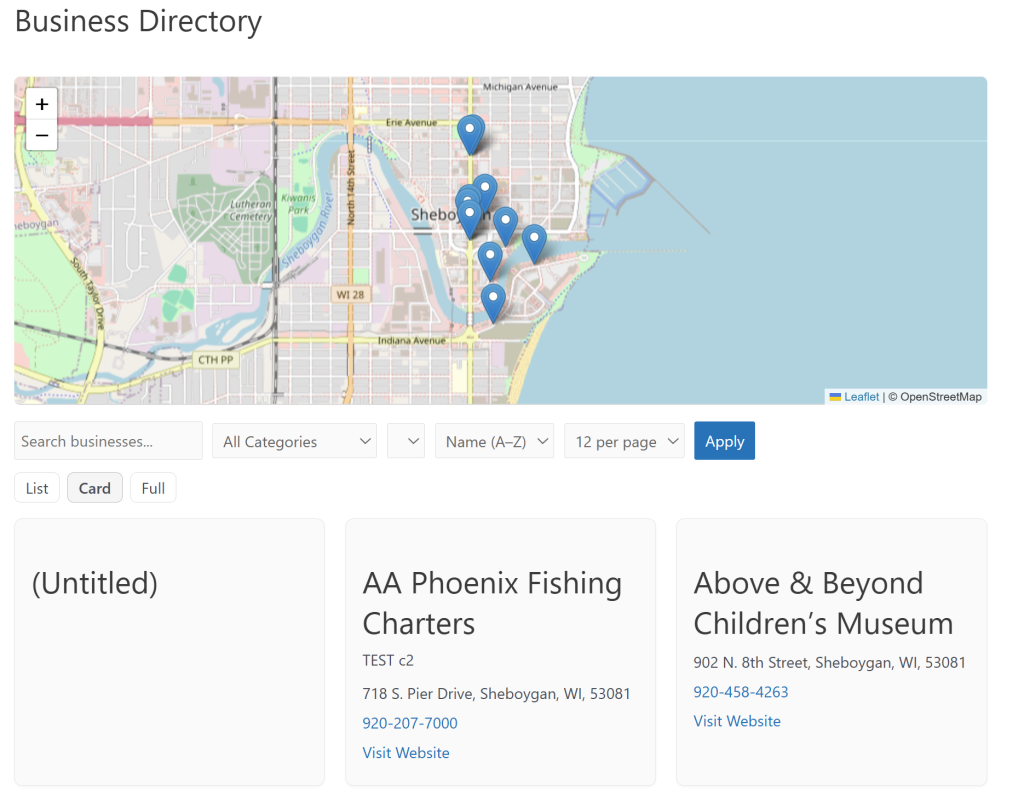This screenshot has width=1024, height=803.
Task: Click the northernmost map pin near Erie Avenue
Action: pyautogui.click(x=471, y=130)
